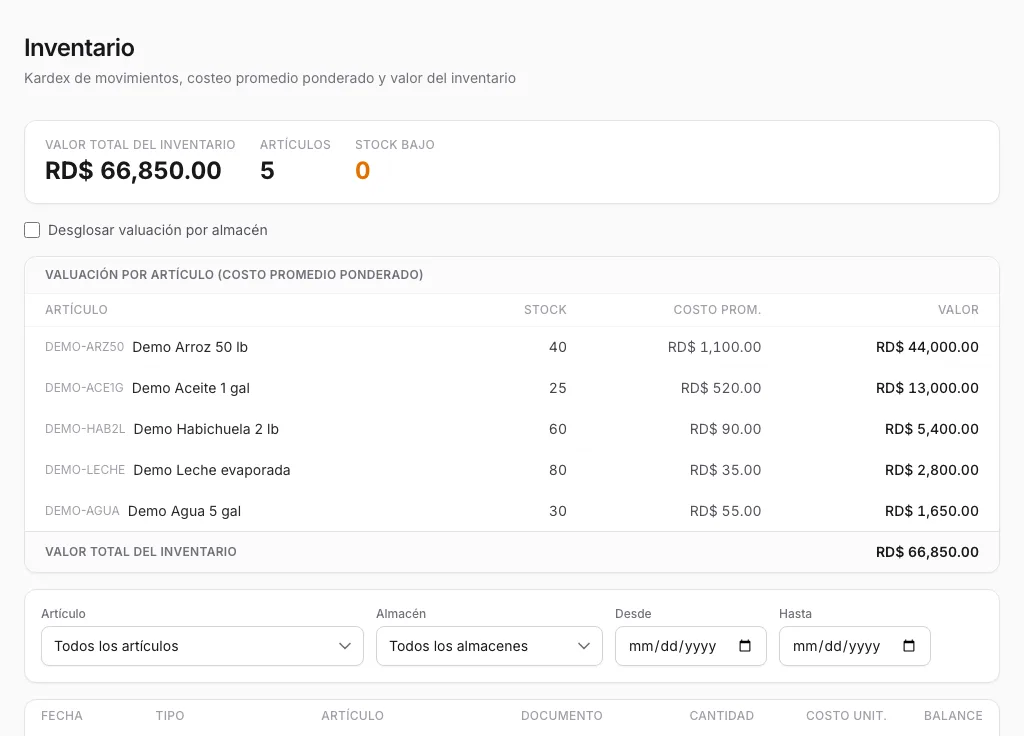Enable Desglosar valuación por almacén checkbox
The image size is (1024, 736).
pyautogui.click(x=32, y=230)
